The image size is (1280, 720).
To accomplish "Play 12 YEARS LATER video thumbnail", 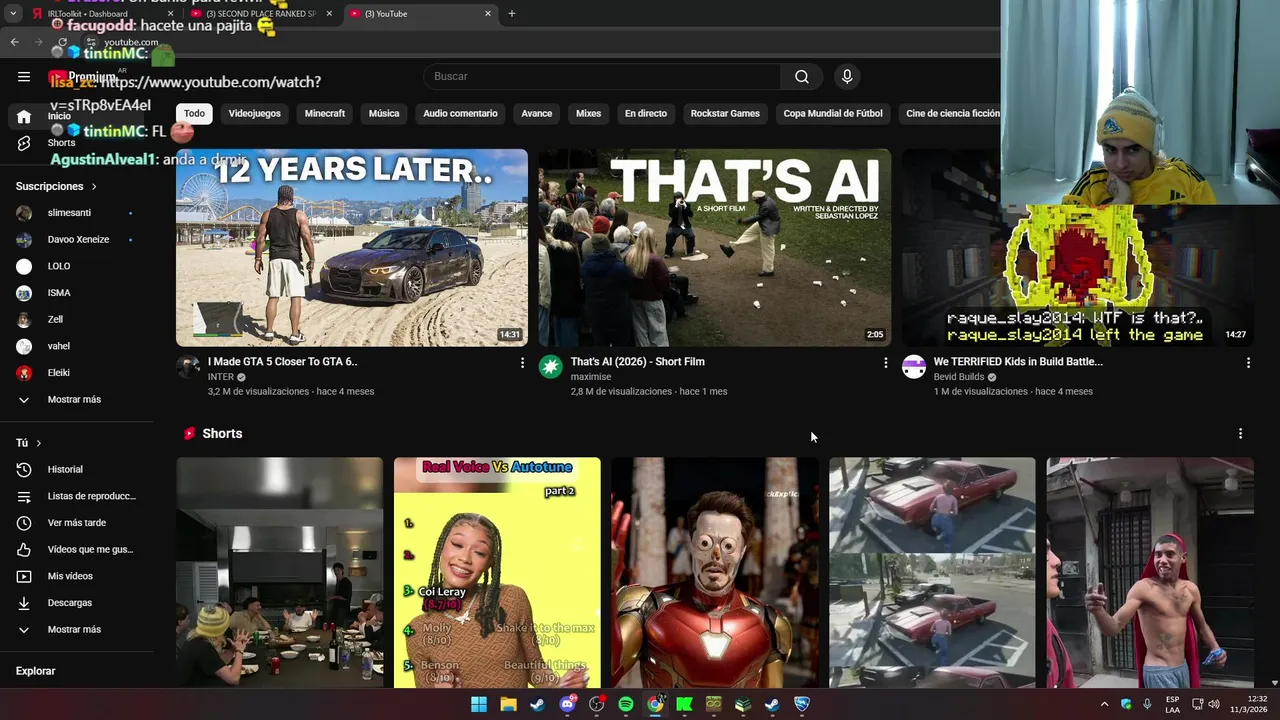I will click(x=352, y=247).
